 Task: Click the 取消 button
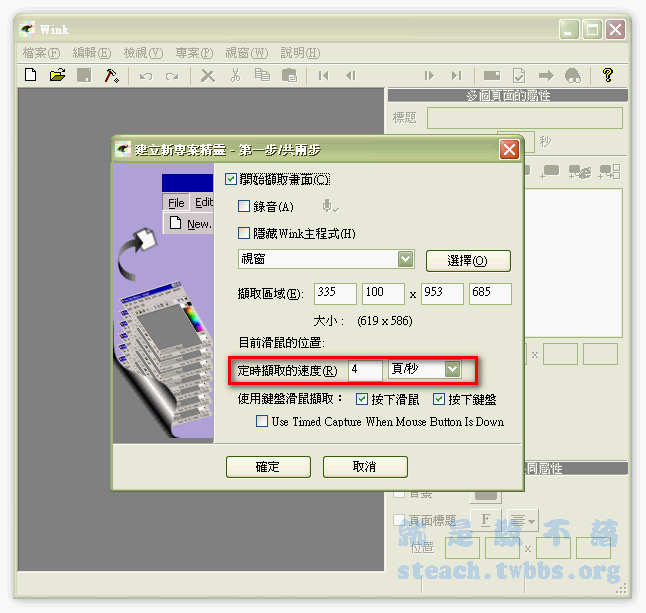click(365, 467)
